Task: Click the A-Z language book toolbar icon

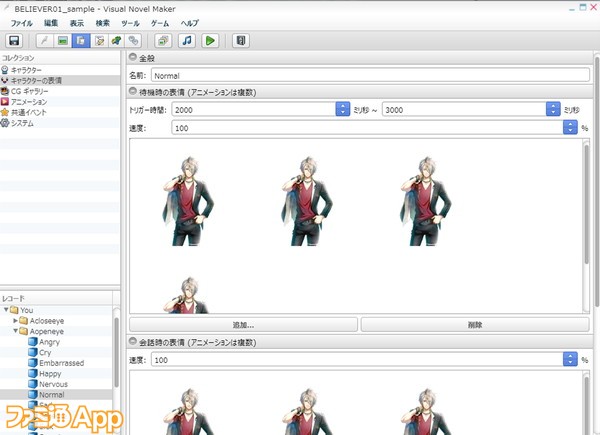Action: click(241, 41)
